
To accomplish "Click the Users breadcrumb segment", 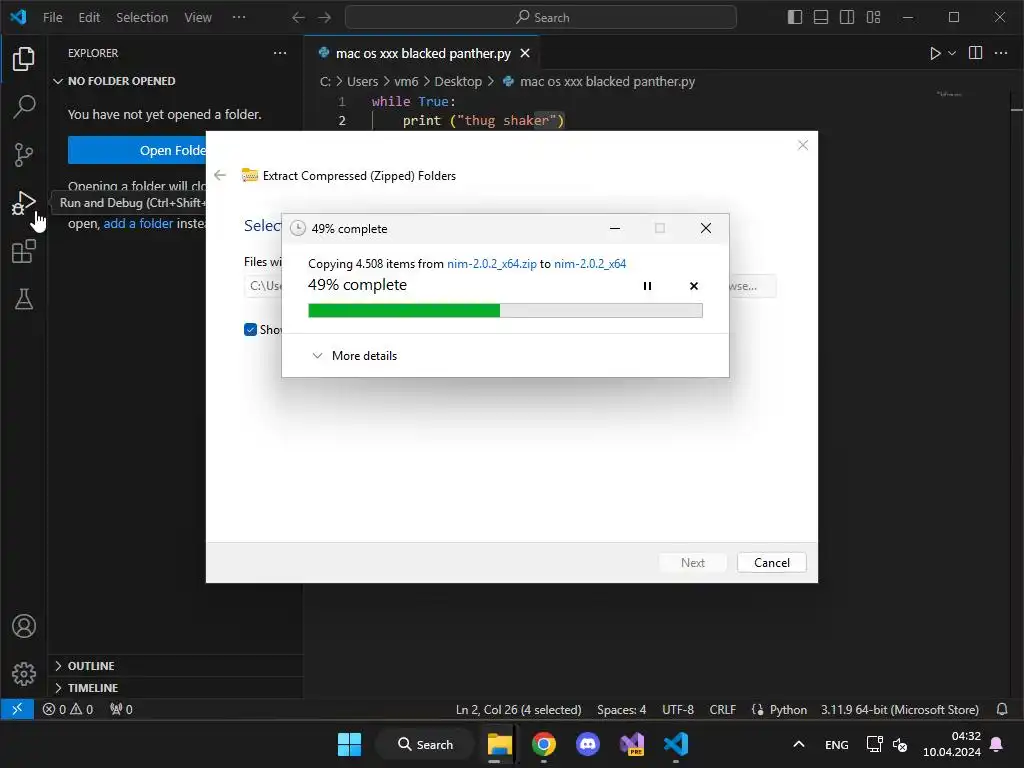I will click(x=362, y=82).
